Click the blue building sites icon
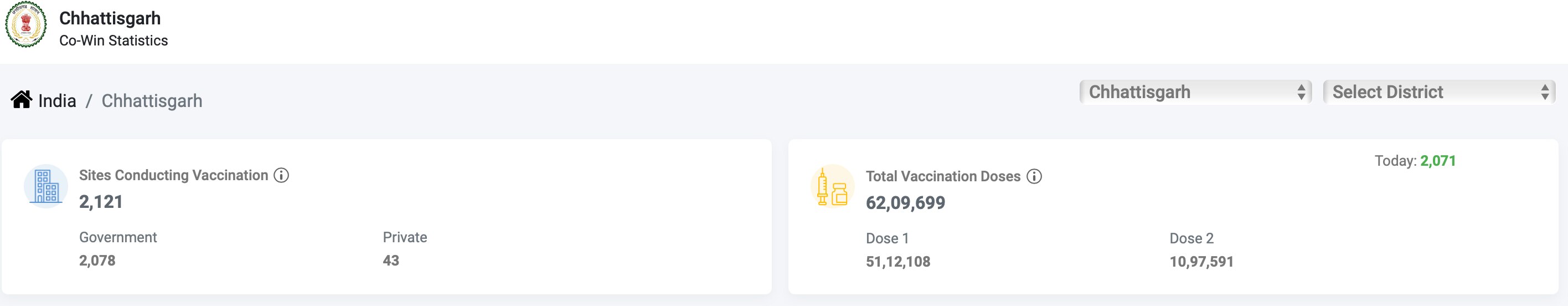Viewport: 1568px width, 306px height. click(x=45, y=186)
